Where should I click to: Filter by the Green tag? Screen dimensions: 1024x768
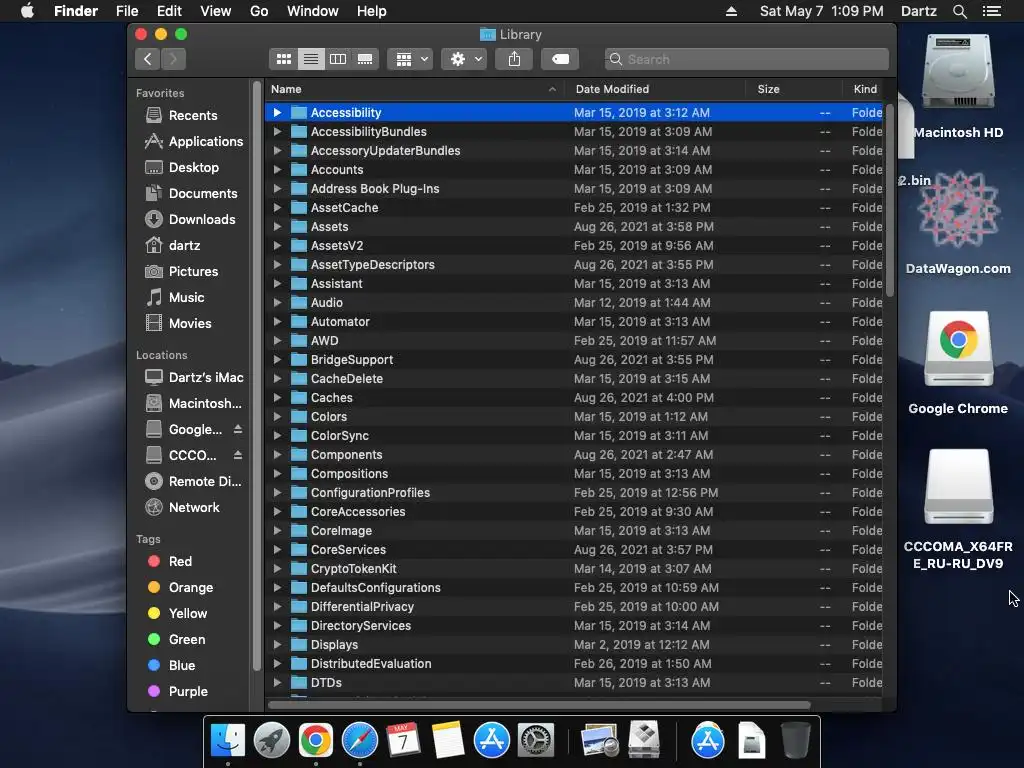click(176, 640)
